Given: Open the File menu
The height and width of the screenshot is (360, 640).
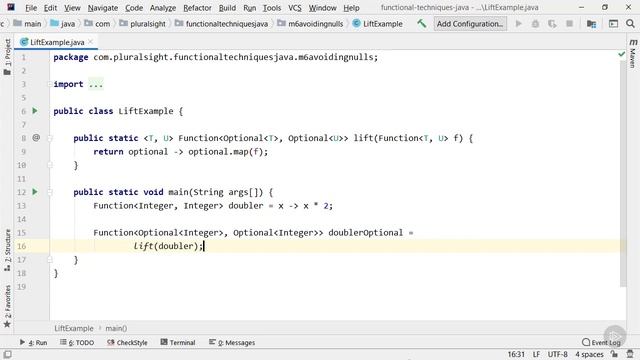Looking at the screenshot, I should tap(31, 8).
